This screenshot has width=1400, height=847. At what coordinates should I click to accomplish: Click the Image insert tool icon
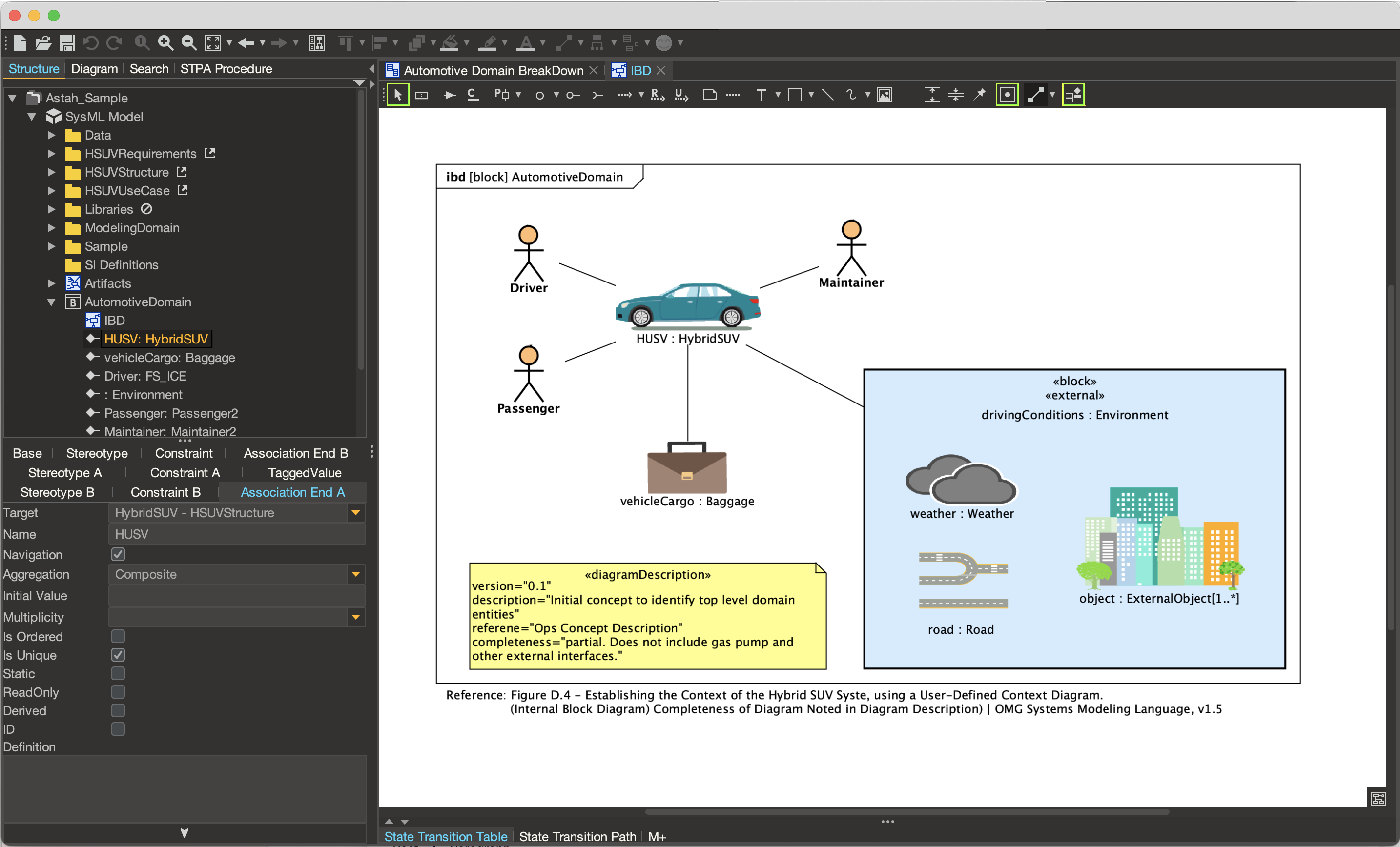coord(884,94)
